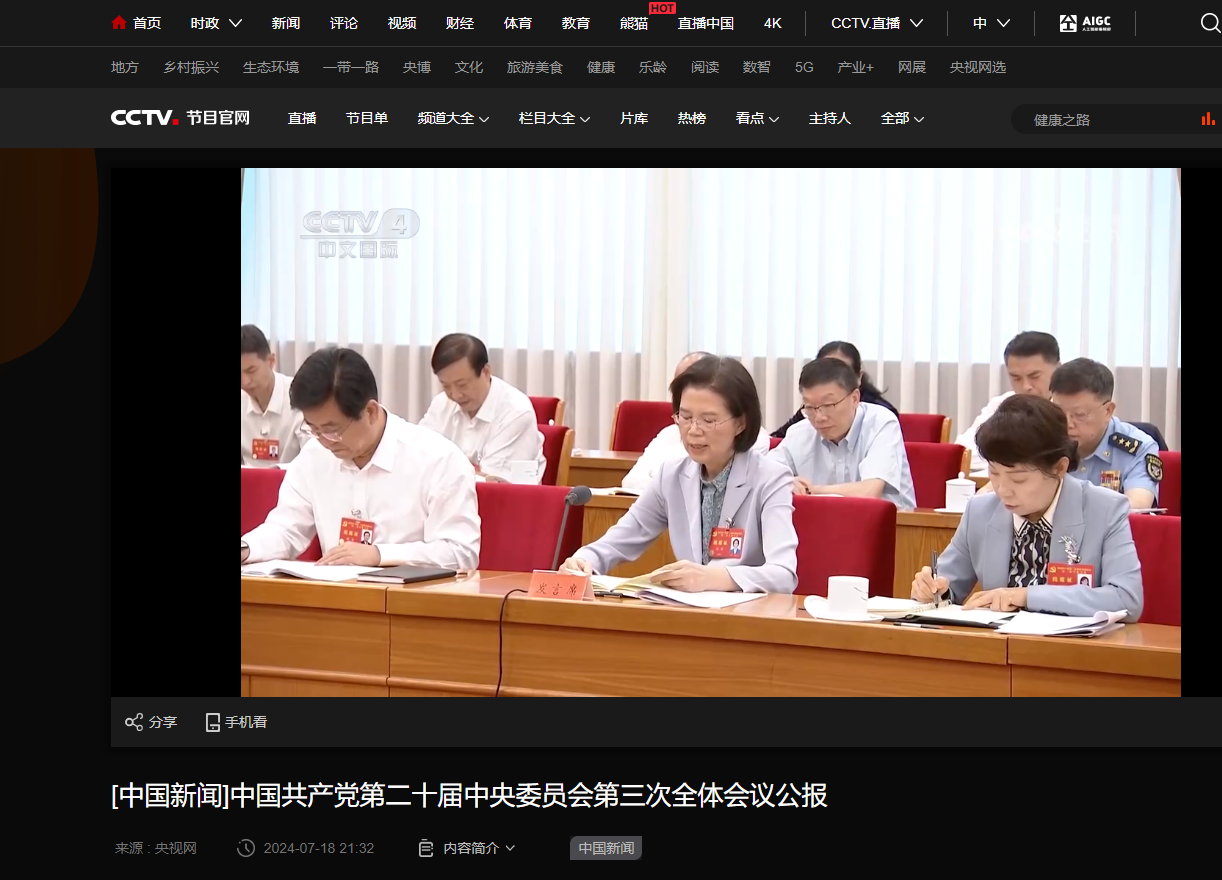1222x880 pixels.
Task: Open the 地方 sub-nav link
Action: click(x=125, y=67)
